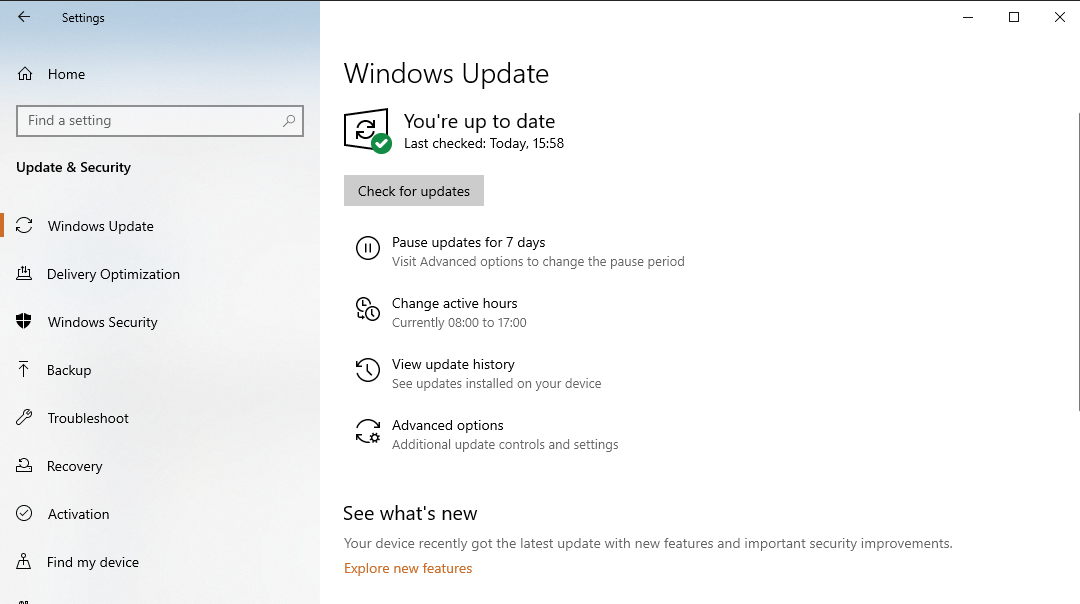Screen dimensions: 1080x604
Task: Click the Troubleshoot wrench icon
Action: click(24, 417)
